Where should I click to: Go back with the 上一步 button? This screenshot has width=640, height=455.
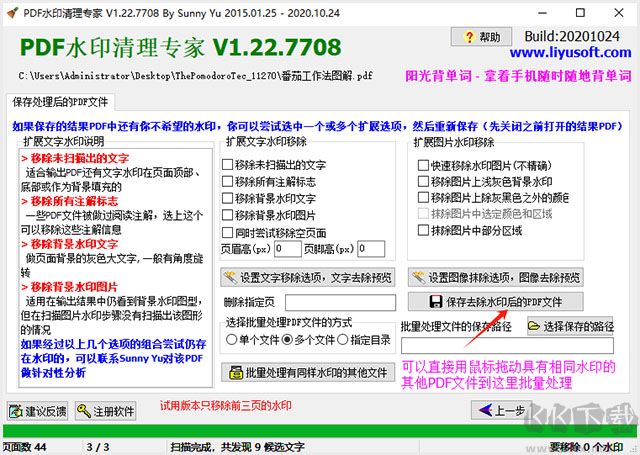pos(502,410)
